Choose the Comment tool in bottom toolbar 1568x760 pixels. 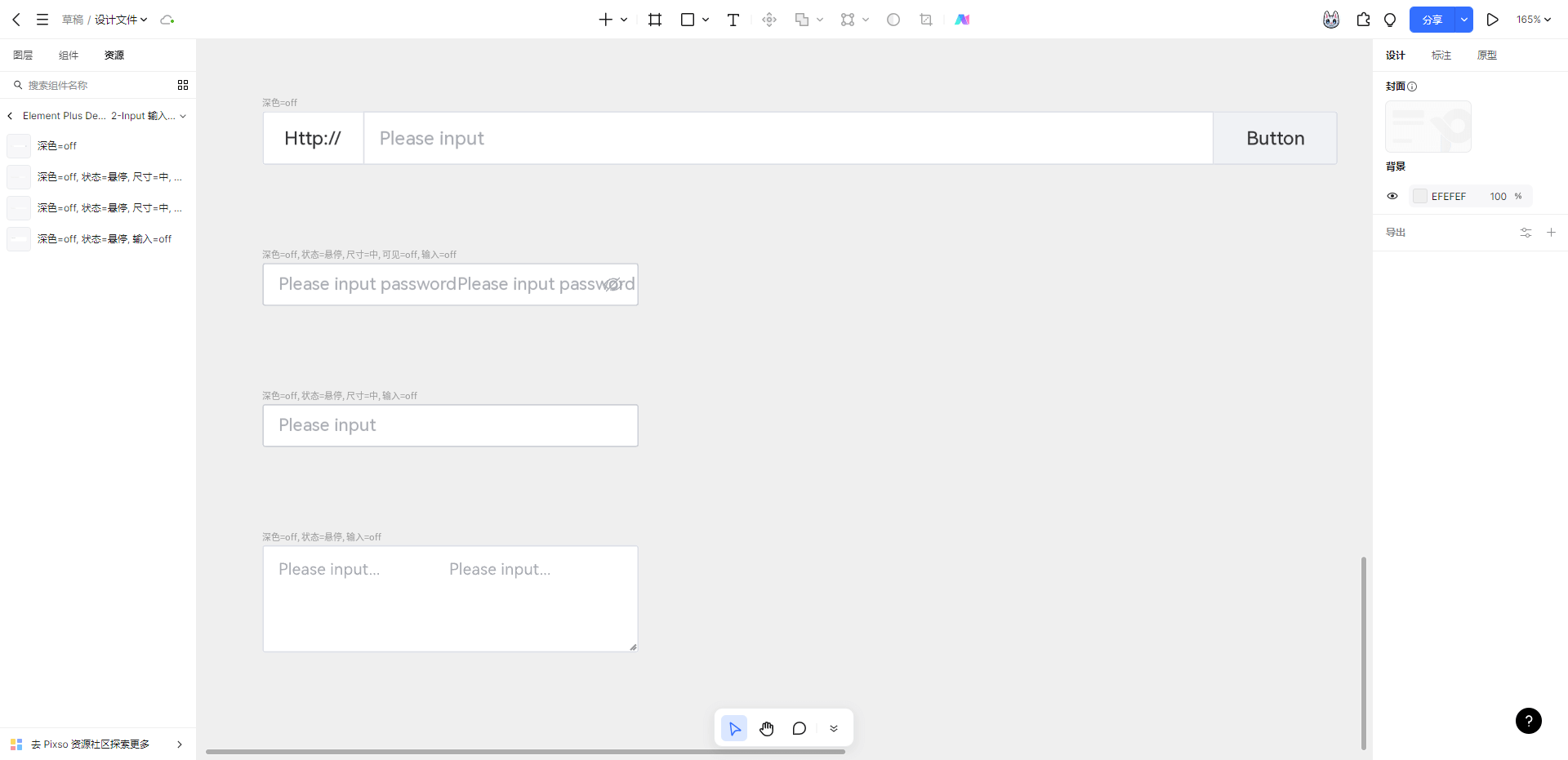tap(799, 728)
